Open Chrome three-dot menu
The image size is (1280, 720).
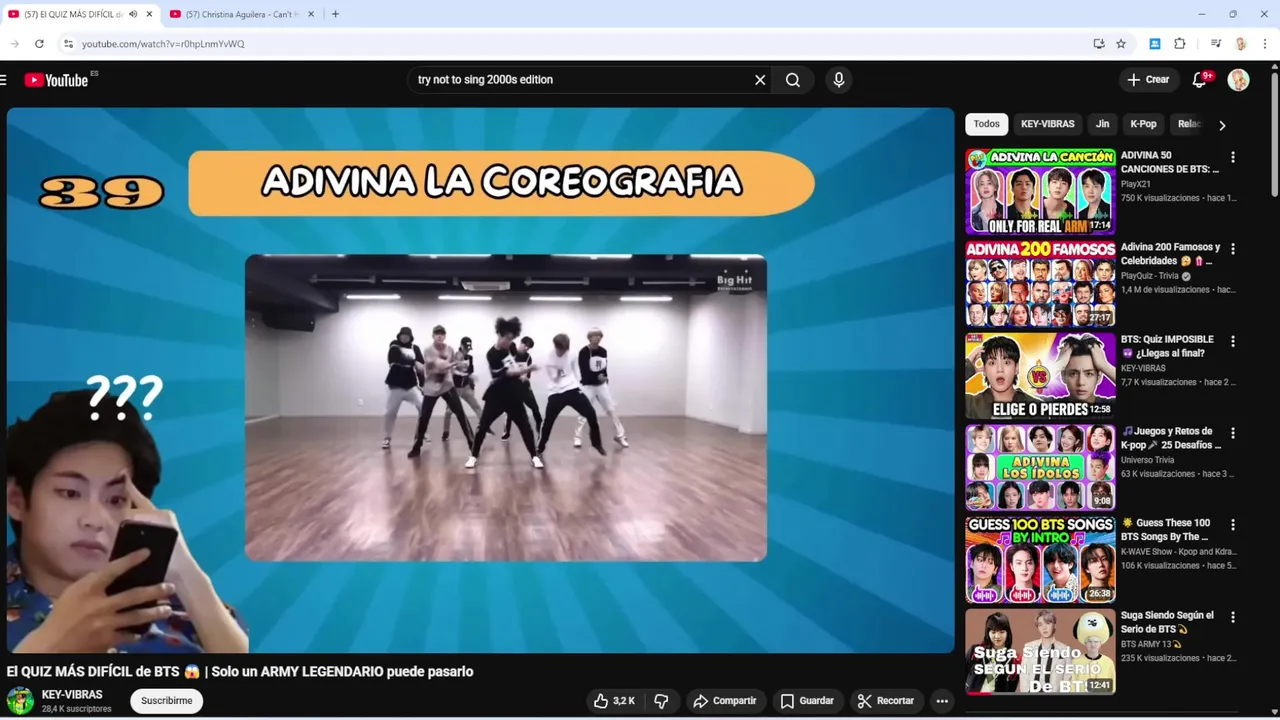1266,44
